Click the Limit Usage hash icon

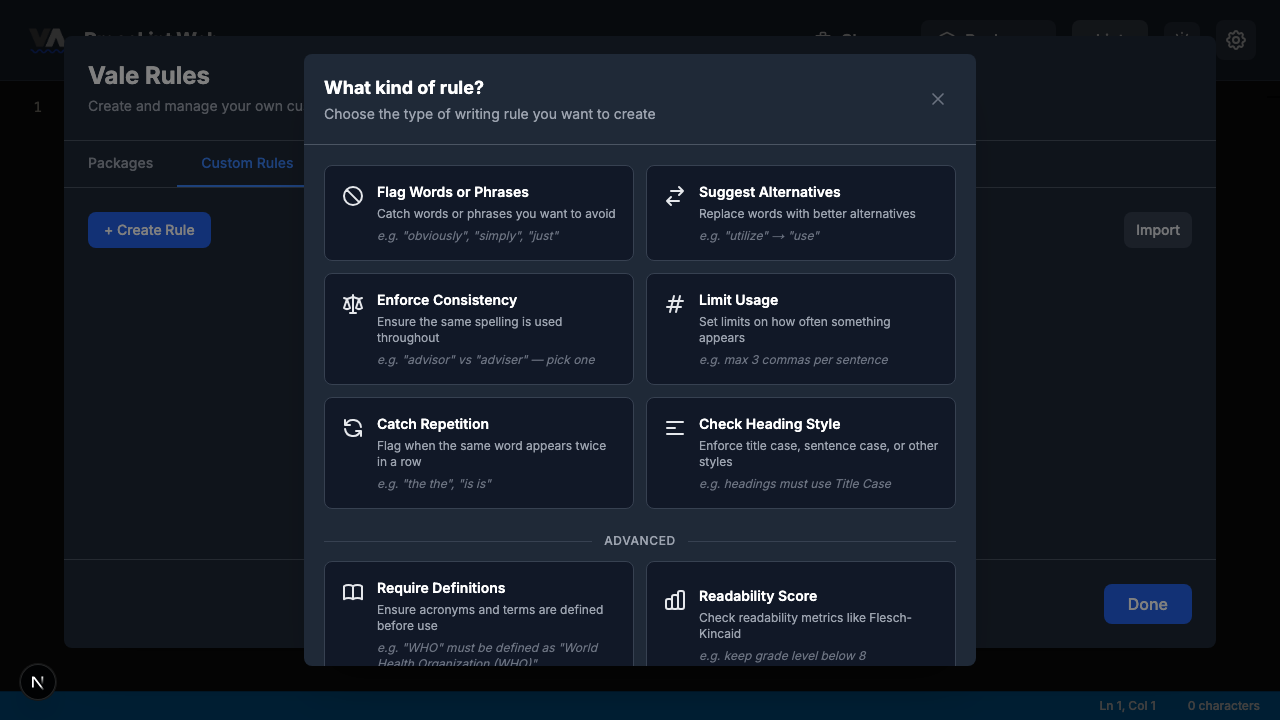(x=675, y=304)
